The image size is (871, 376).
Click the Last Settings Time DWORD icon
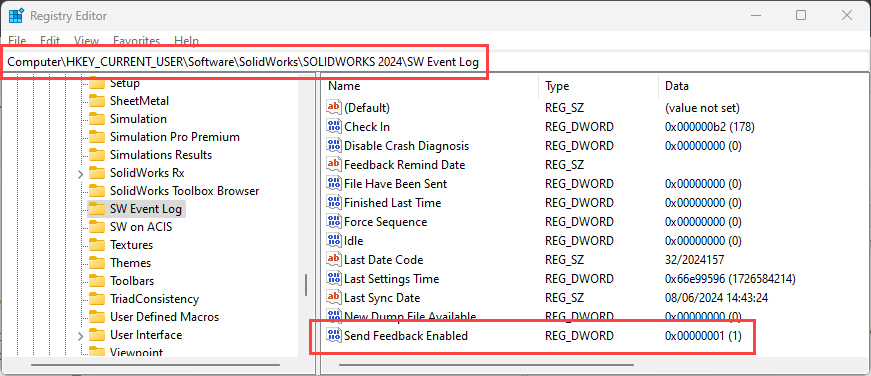point(334,279)
